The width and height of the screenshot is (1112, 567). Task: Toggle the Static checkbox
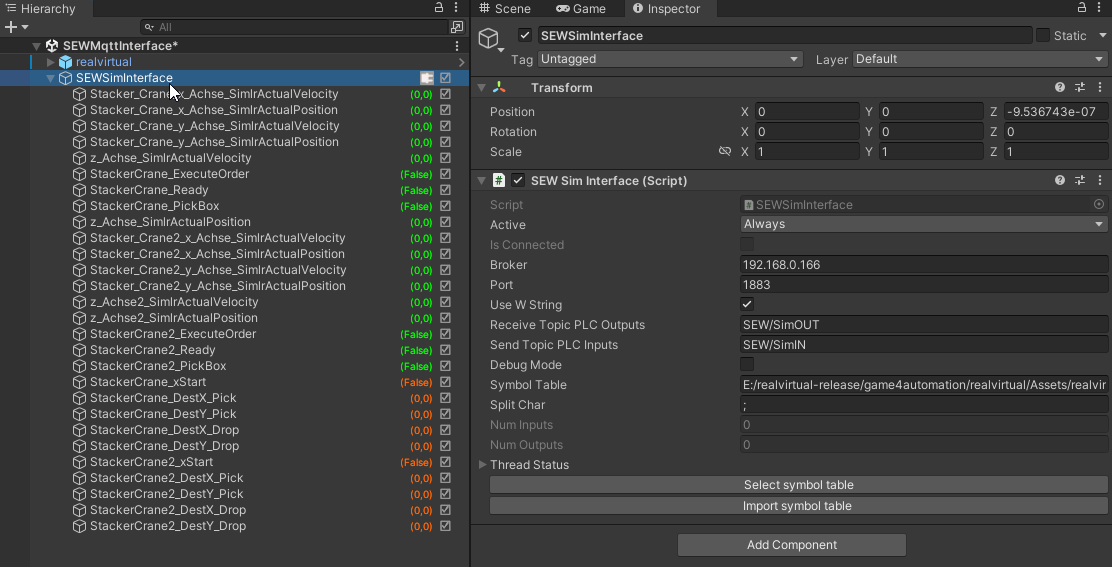pos(1043,36)
